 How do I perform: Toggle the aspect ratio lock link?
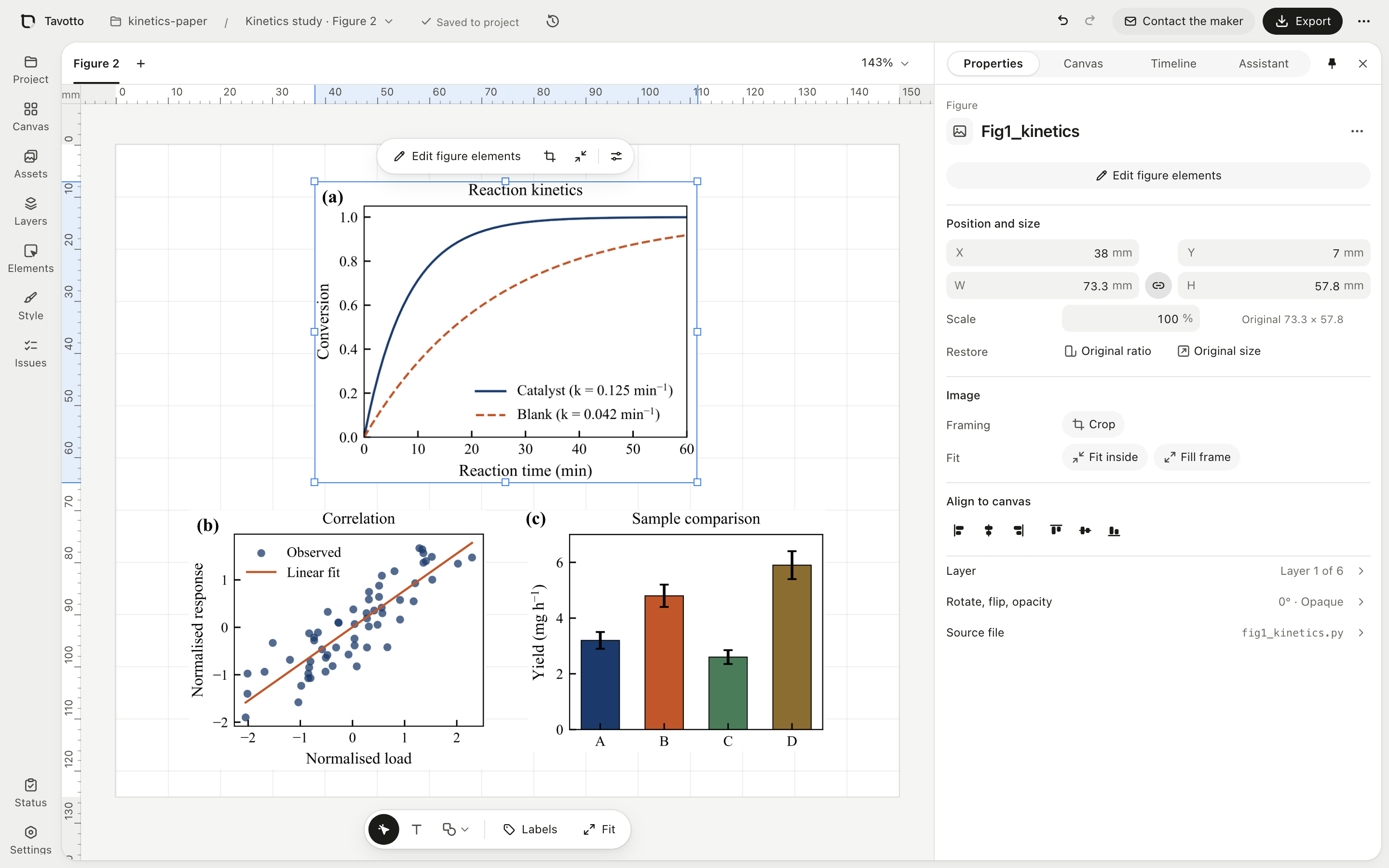click(1158, 285)
